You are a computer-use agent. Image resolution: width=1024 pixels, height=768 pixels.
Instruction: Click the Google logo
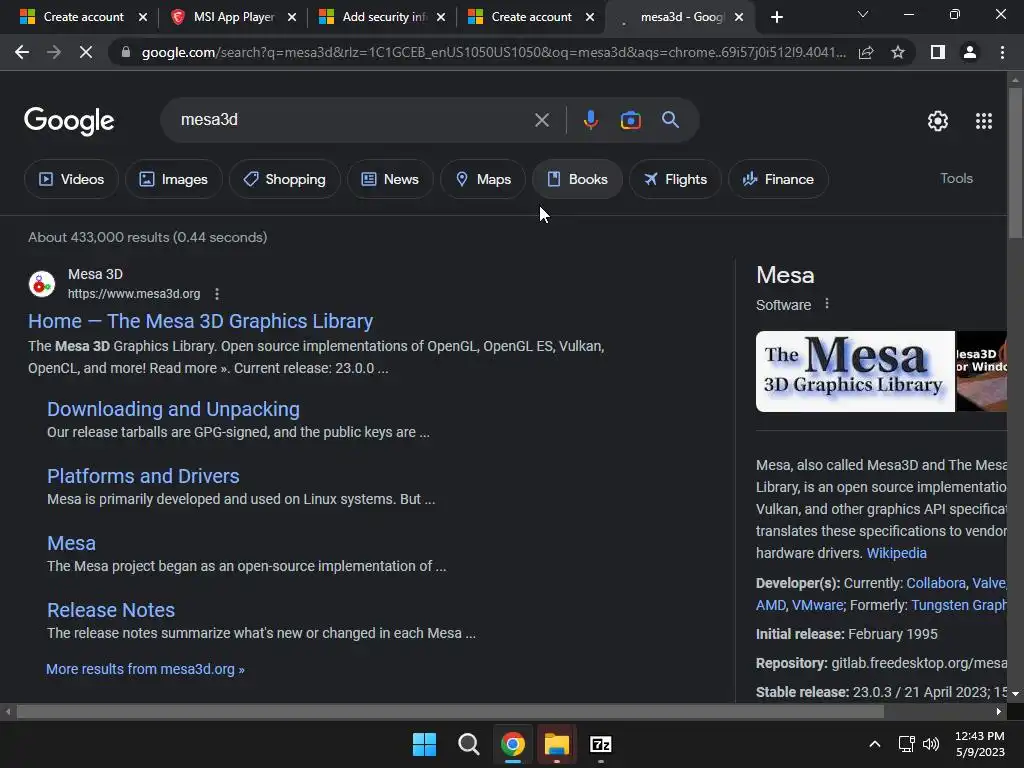[69, 121]
